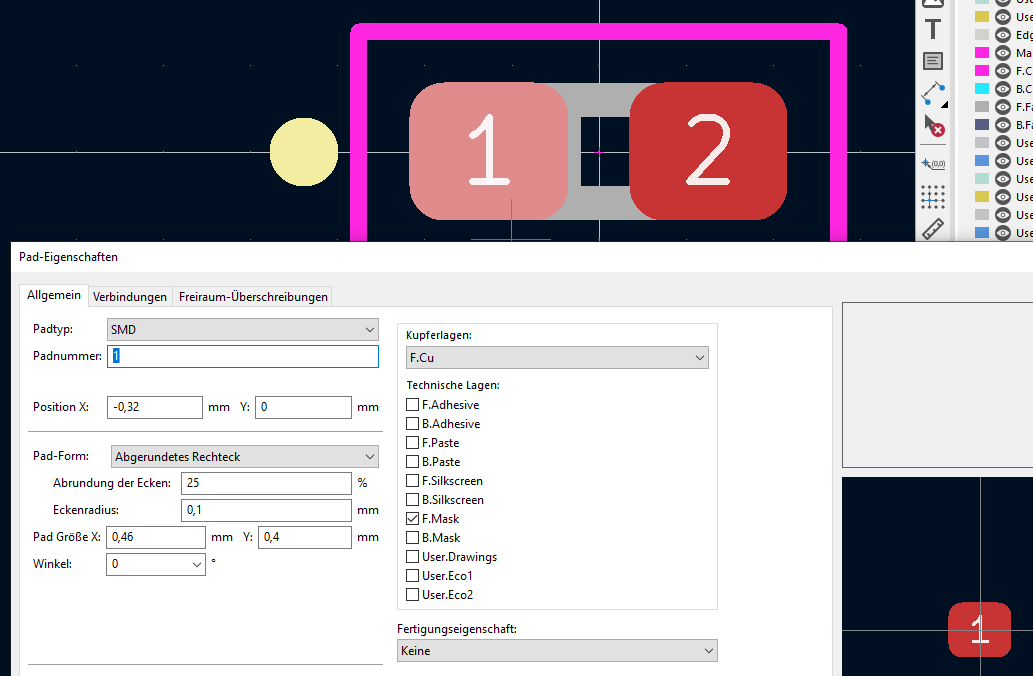Click the Pad-Eigenschaften dialog title
Image resolution: width=1033 pixels, height=676 pixels.
69,257
